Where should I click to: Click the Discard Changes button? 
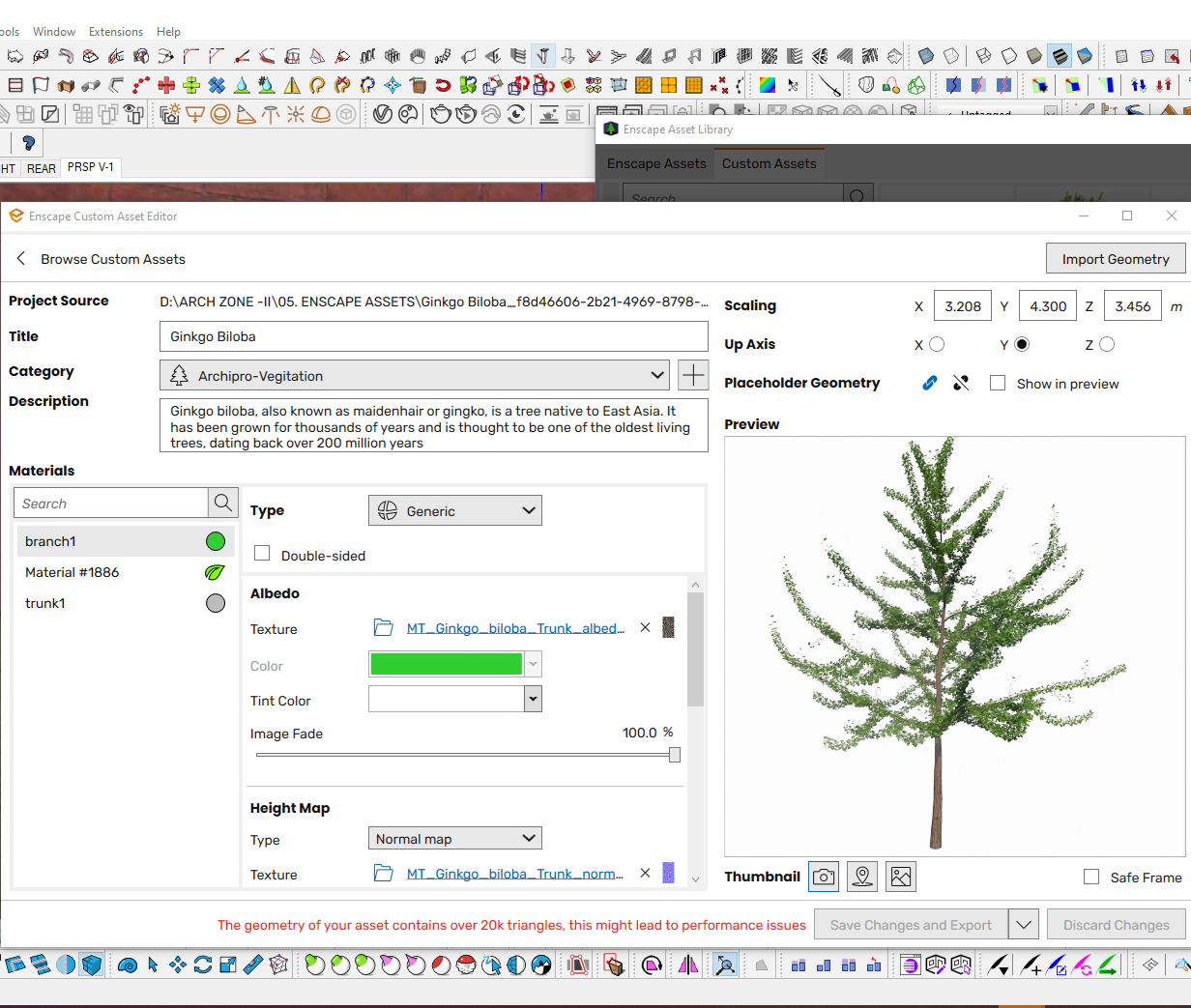[1117, 925]
